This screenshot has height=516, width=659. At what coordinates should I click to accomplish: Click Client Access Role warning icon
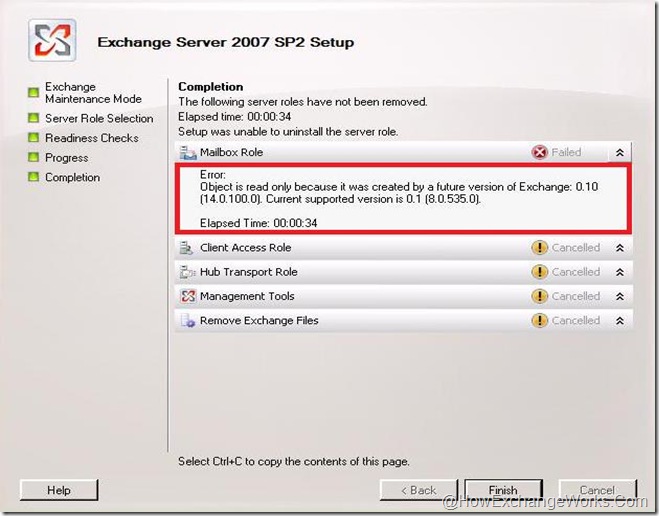(x=539, y=247)
